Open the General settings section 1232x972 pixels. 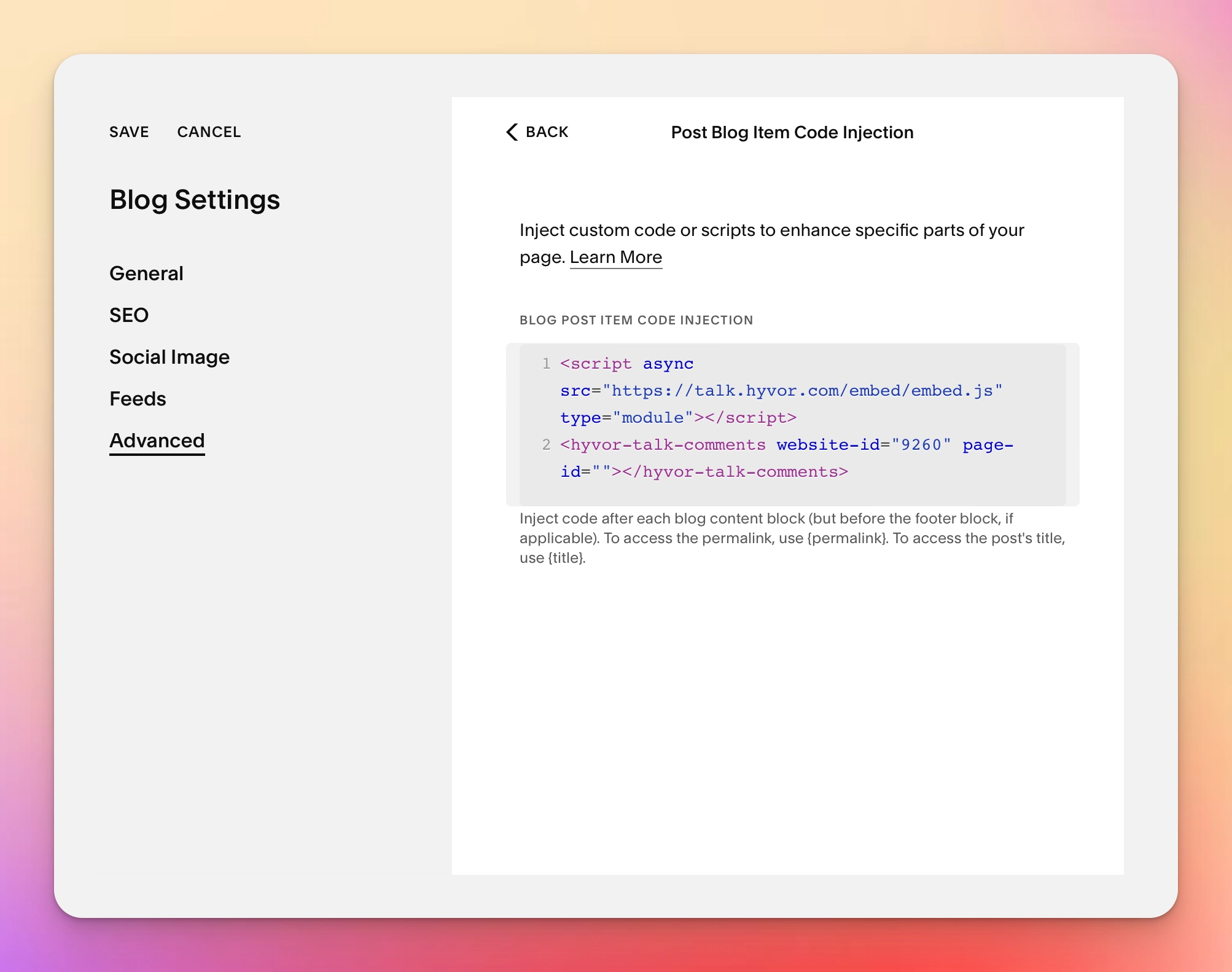pos(146,273)
